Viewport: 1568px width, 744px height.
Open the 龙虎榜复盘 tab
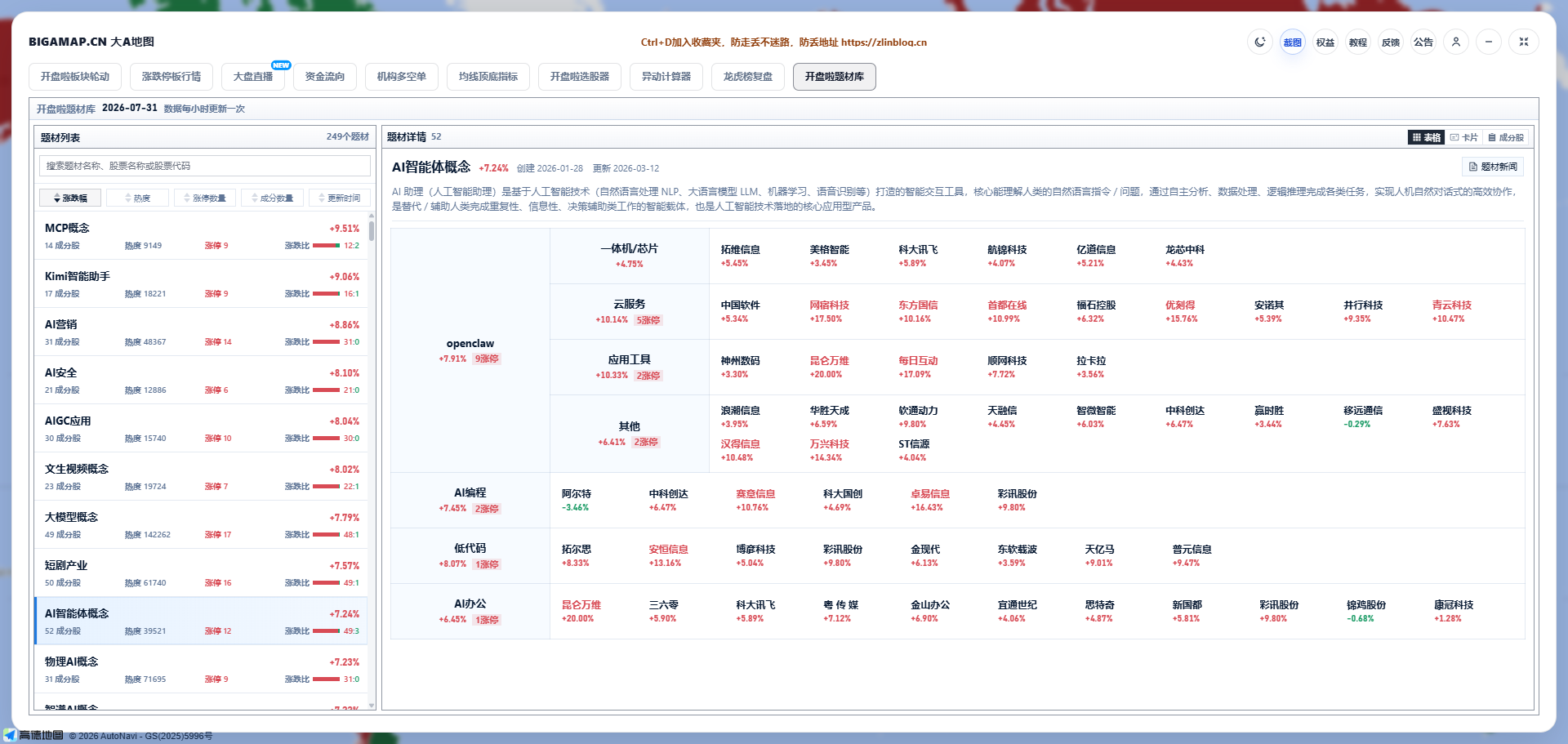pos(748,77)
